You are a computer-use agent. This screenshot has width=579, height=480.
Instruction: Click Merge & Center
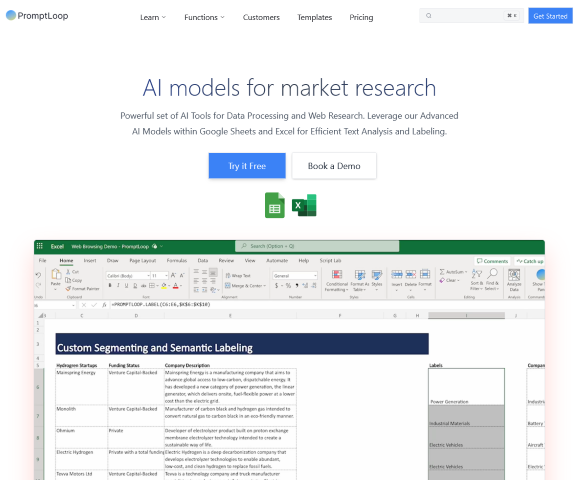[x=245, y=285]
